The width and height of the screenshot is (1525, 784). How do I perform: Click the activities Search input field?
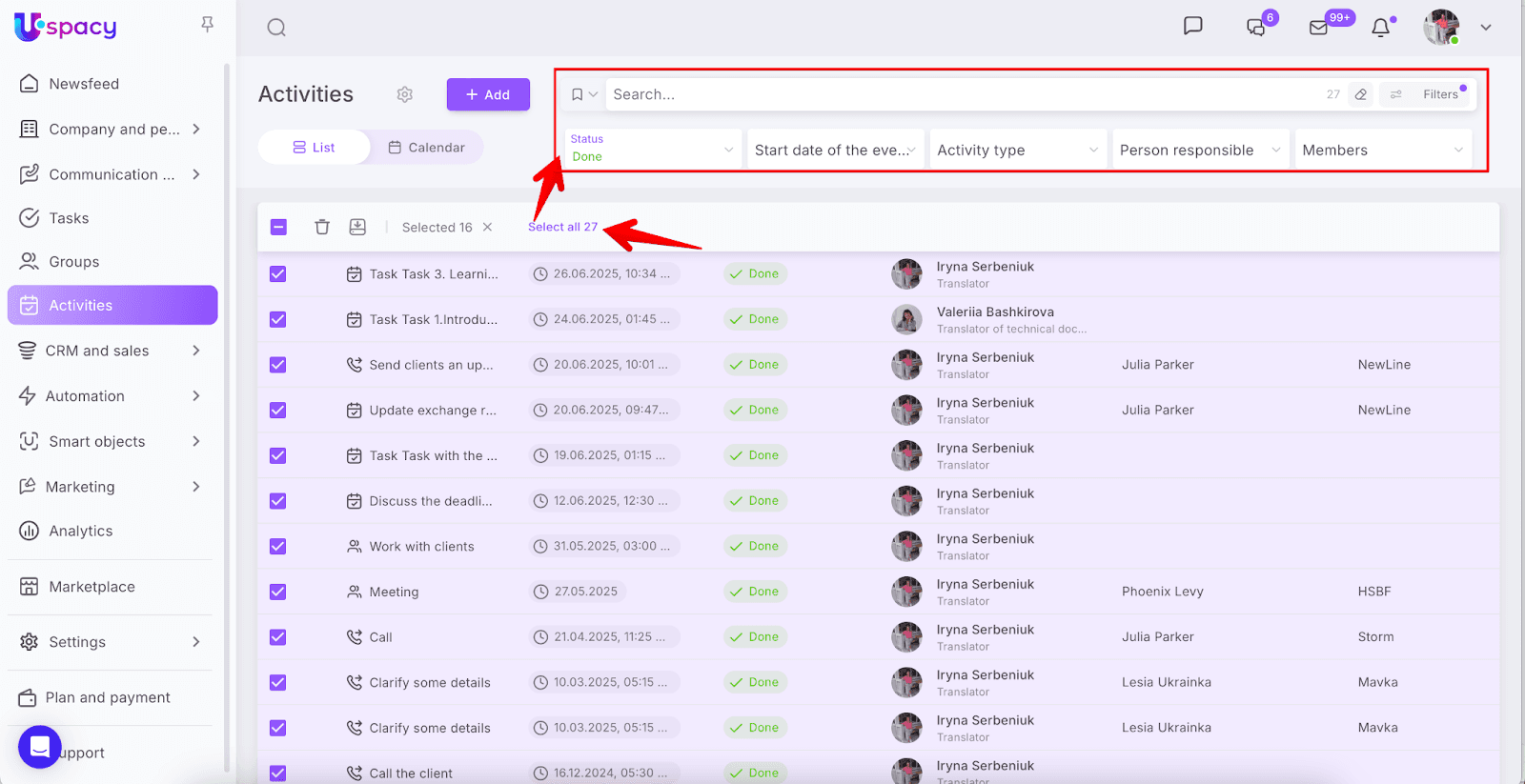click(953, 94)
